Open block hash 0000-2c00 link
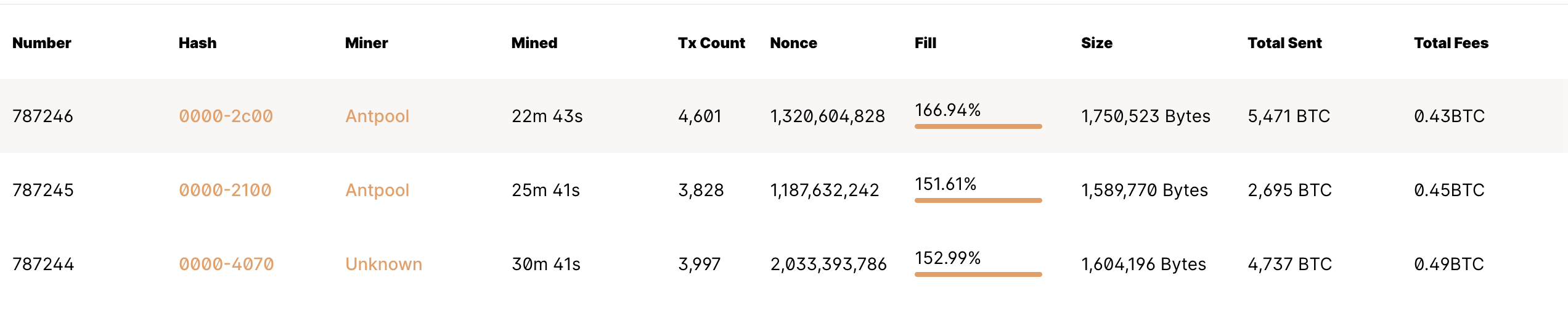Viewport: 1568px width, 317px height. [x=226, y=116]
